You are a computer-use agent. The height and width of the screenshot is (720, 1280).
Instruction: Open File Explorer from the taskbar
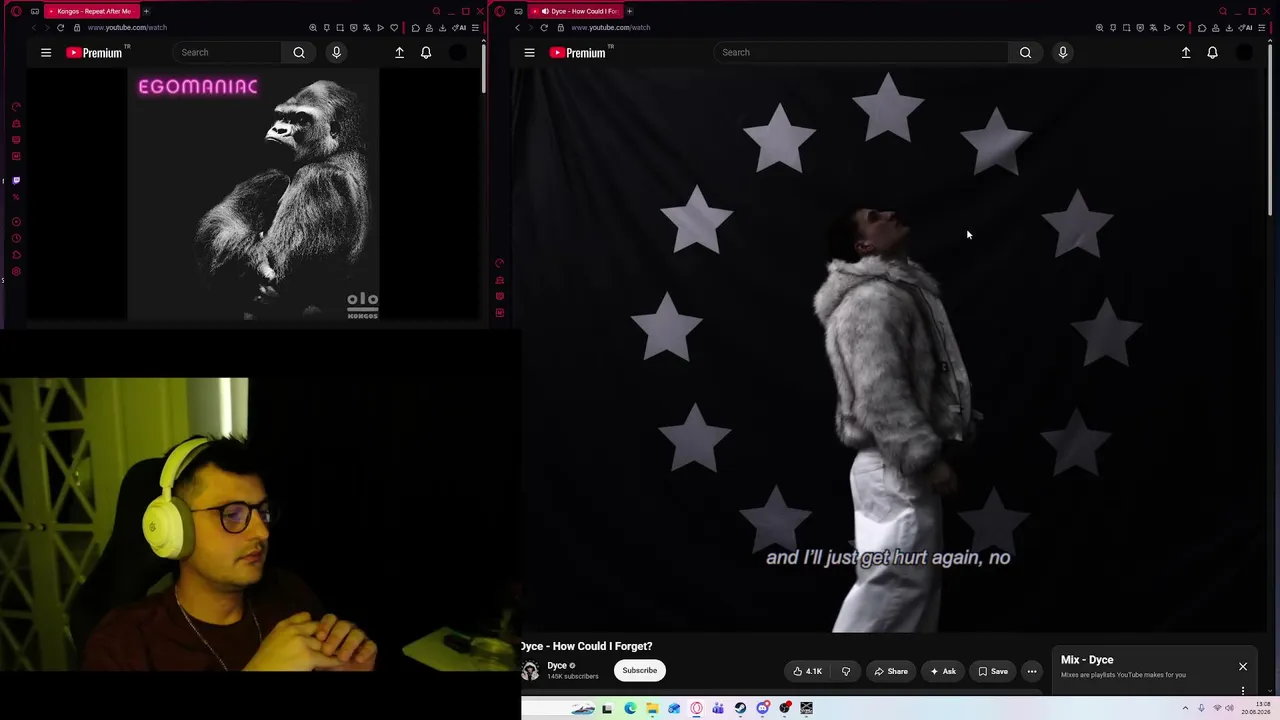click(652, 708)
